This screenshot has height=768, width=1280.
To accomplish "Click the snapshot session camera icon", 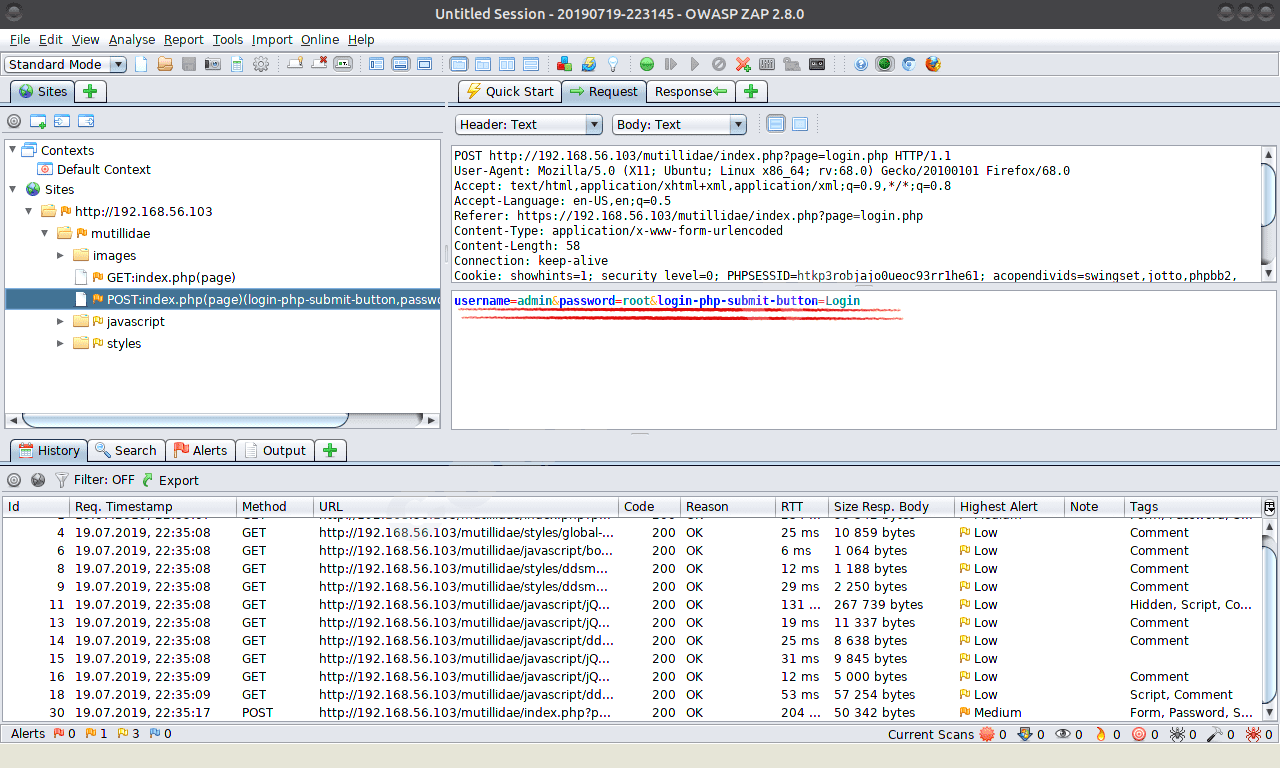I will [213, 64].
